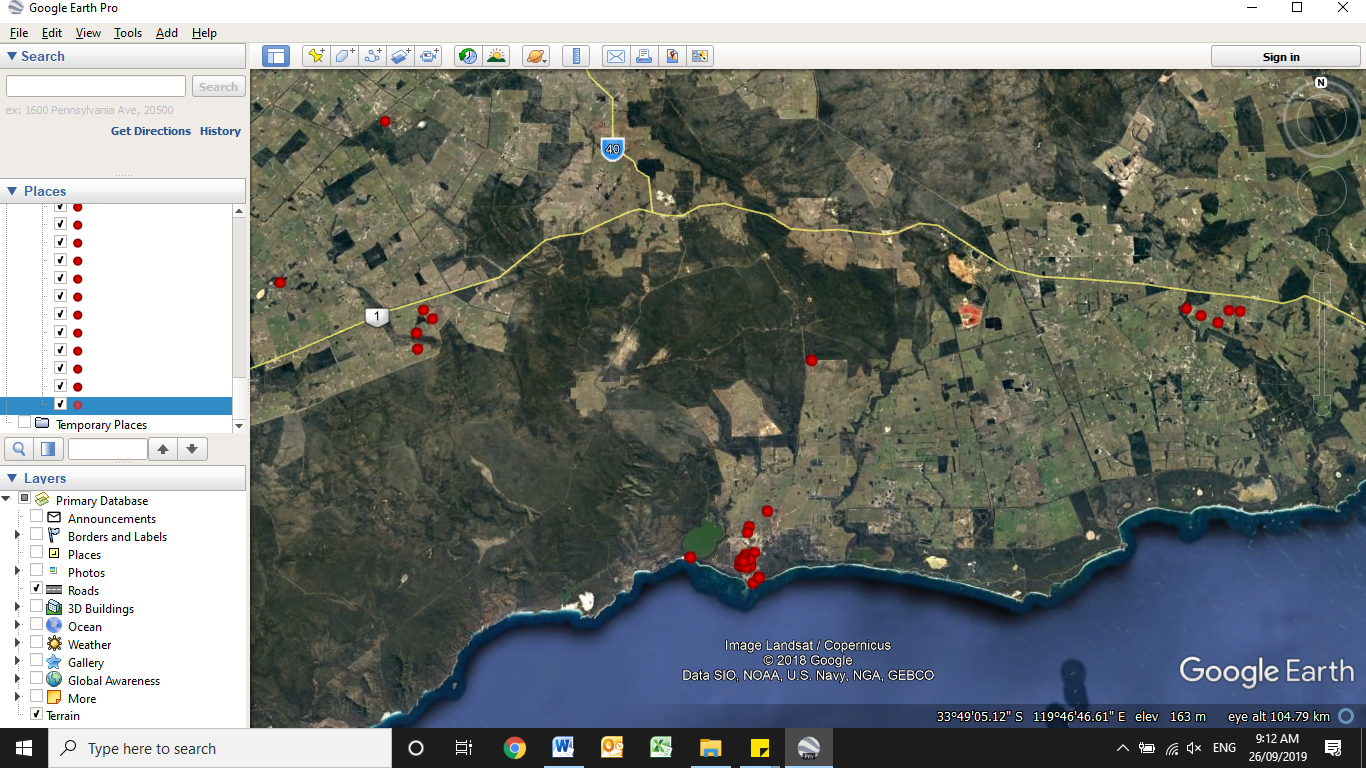This screenshot has width=1366, height=768.
Task: Open Excel from the taskbar
Action: (661, 748)
